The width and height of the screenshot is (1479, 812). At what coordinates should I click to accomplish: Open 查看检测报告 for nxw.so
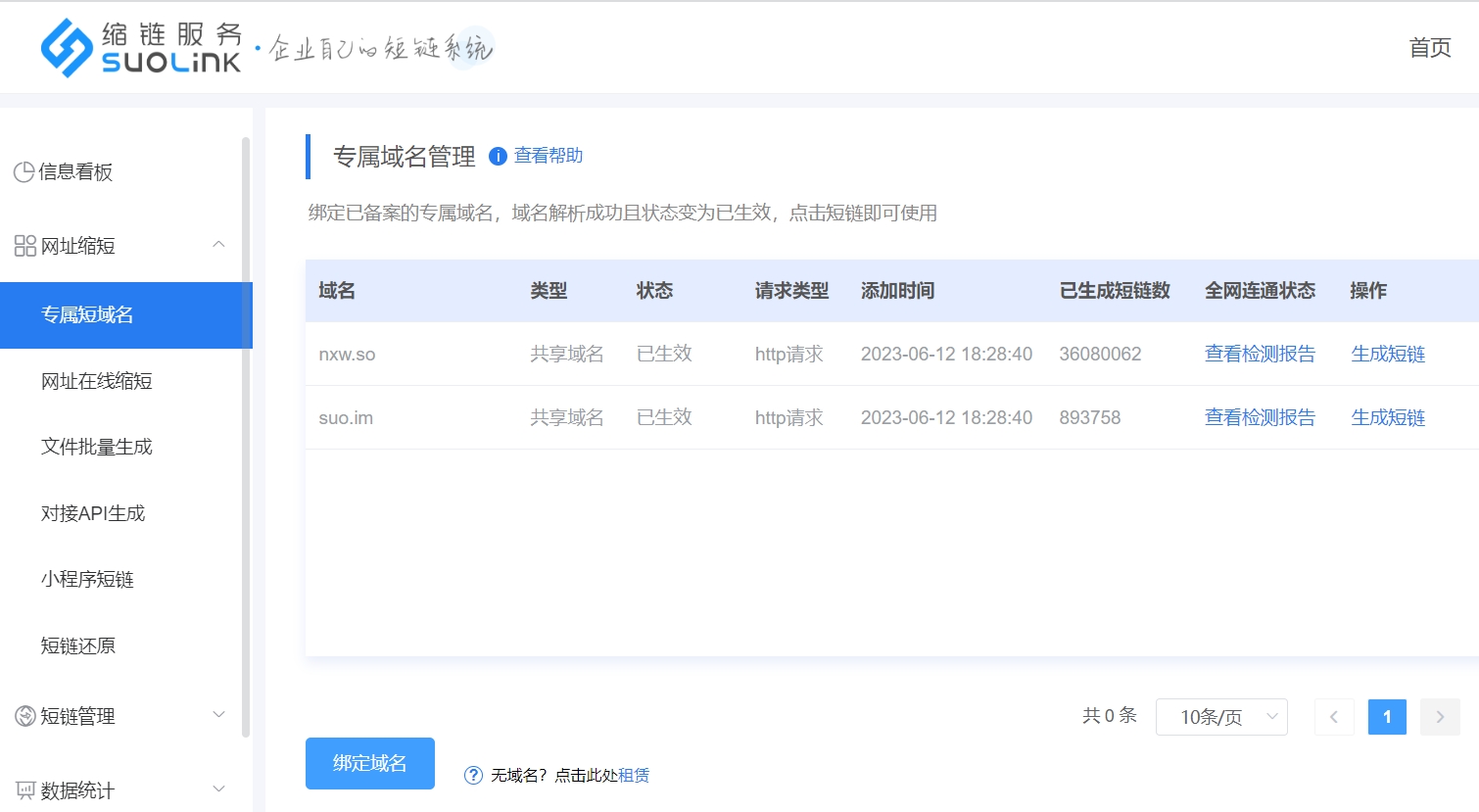coord(1260,354)
